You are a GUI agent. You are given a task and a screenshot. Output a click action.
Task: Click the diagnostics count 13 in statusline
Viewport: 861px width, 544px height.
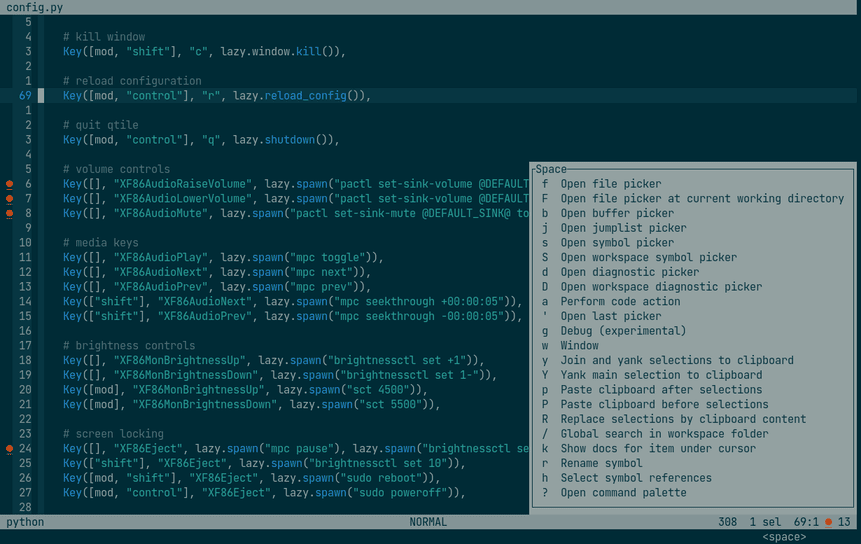coord(844,522)
